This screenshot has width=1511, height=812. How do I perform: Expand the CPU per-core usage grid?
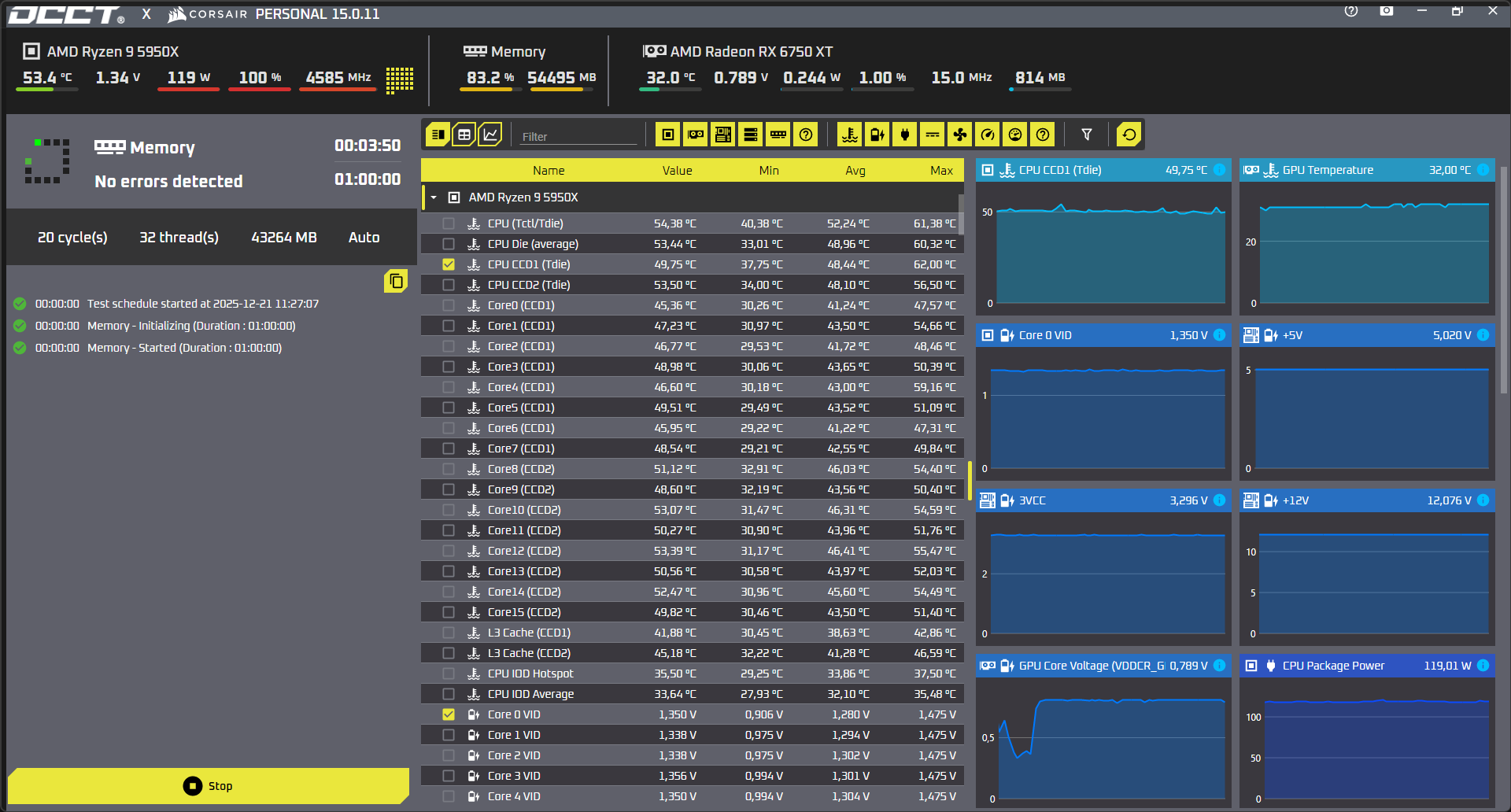400,79
